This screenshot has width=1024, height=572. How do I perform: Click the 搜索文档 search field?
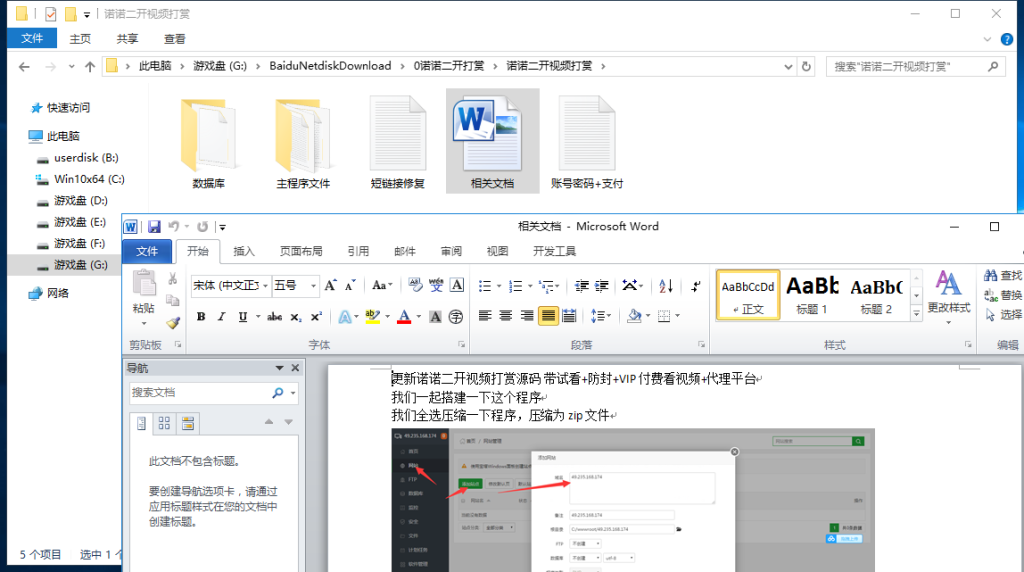pyautogui.click(x=200, y=392)
